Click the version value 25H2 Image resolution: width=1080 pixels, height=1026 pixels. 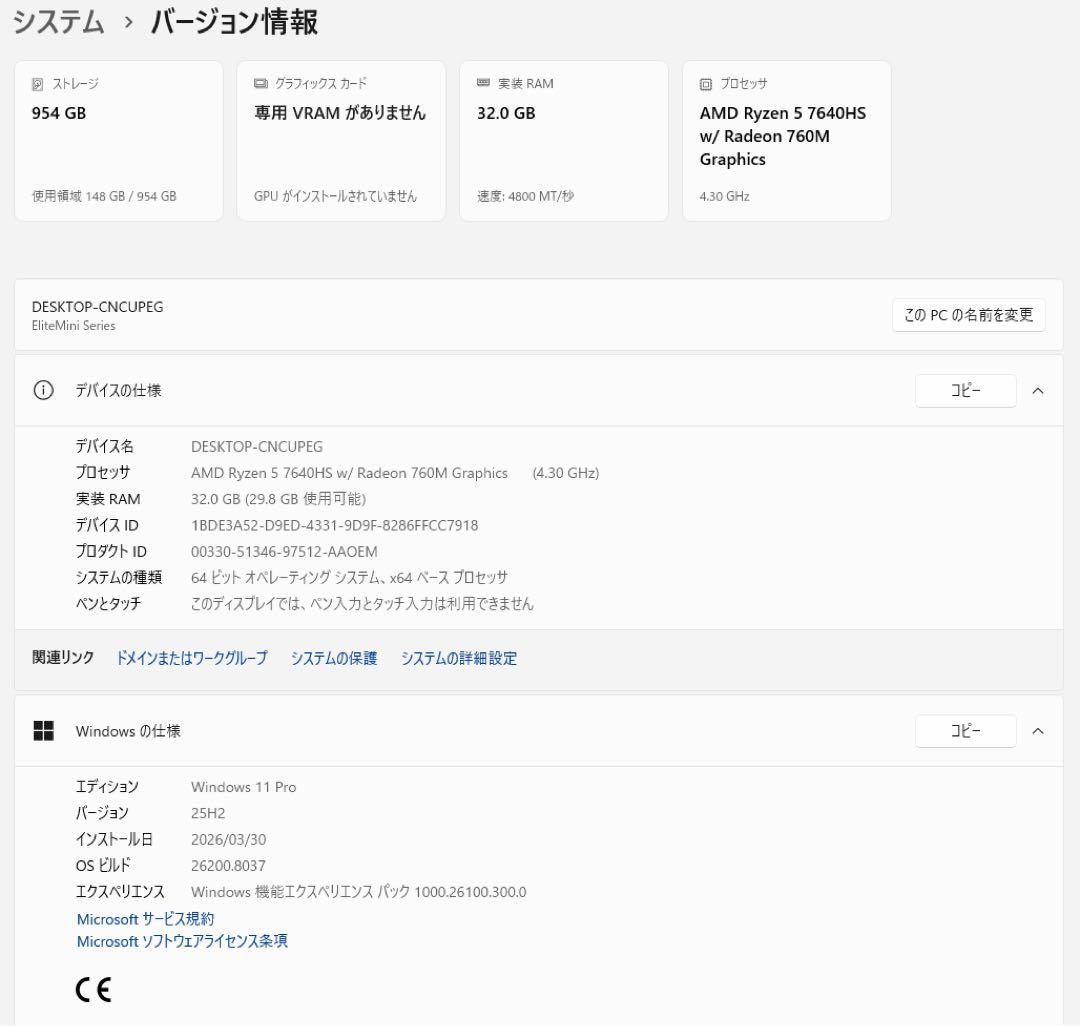(208, 813)
